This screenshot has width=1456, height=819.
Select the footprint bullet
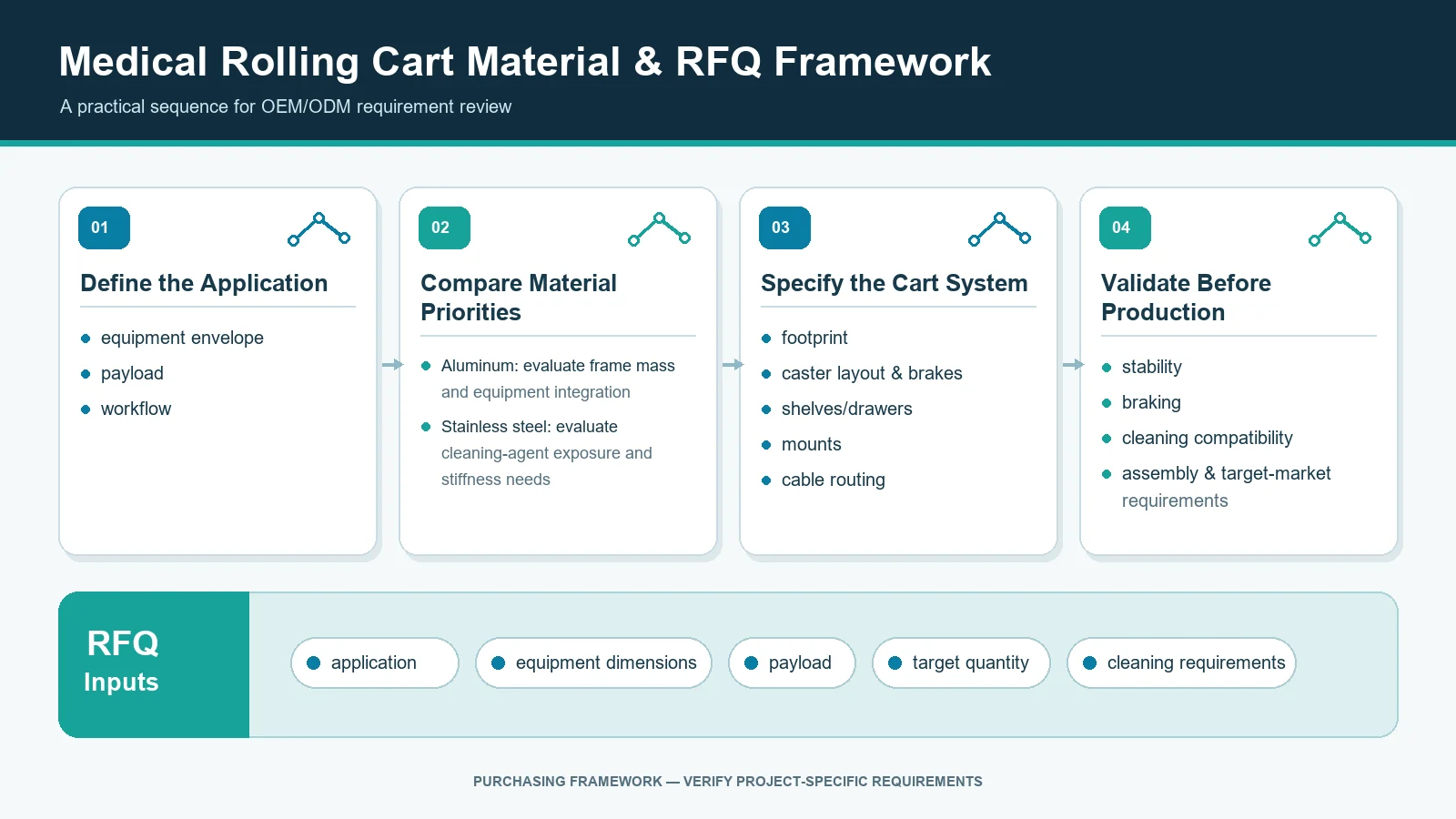click(804, 338)
